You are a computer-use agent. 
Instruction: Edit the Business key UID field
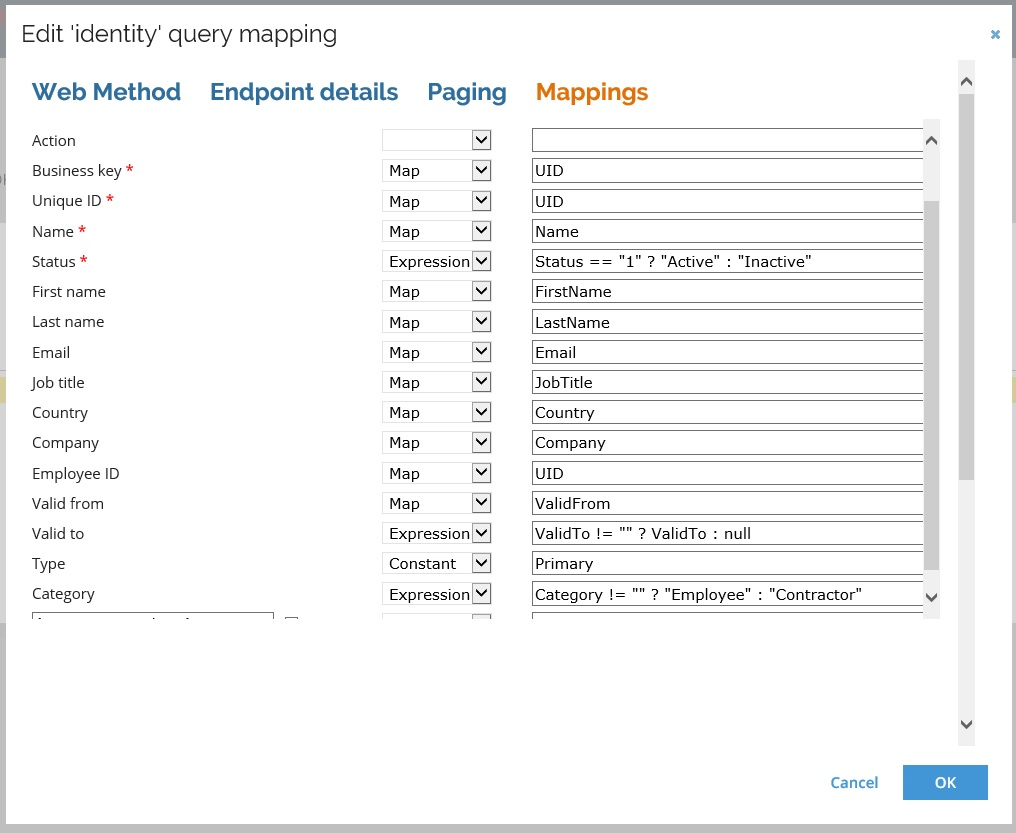click(x=727, y=170)
